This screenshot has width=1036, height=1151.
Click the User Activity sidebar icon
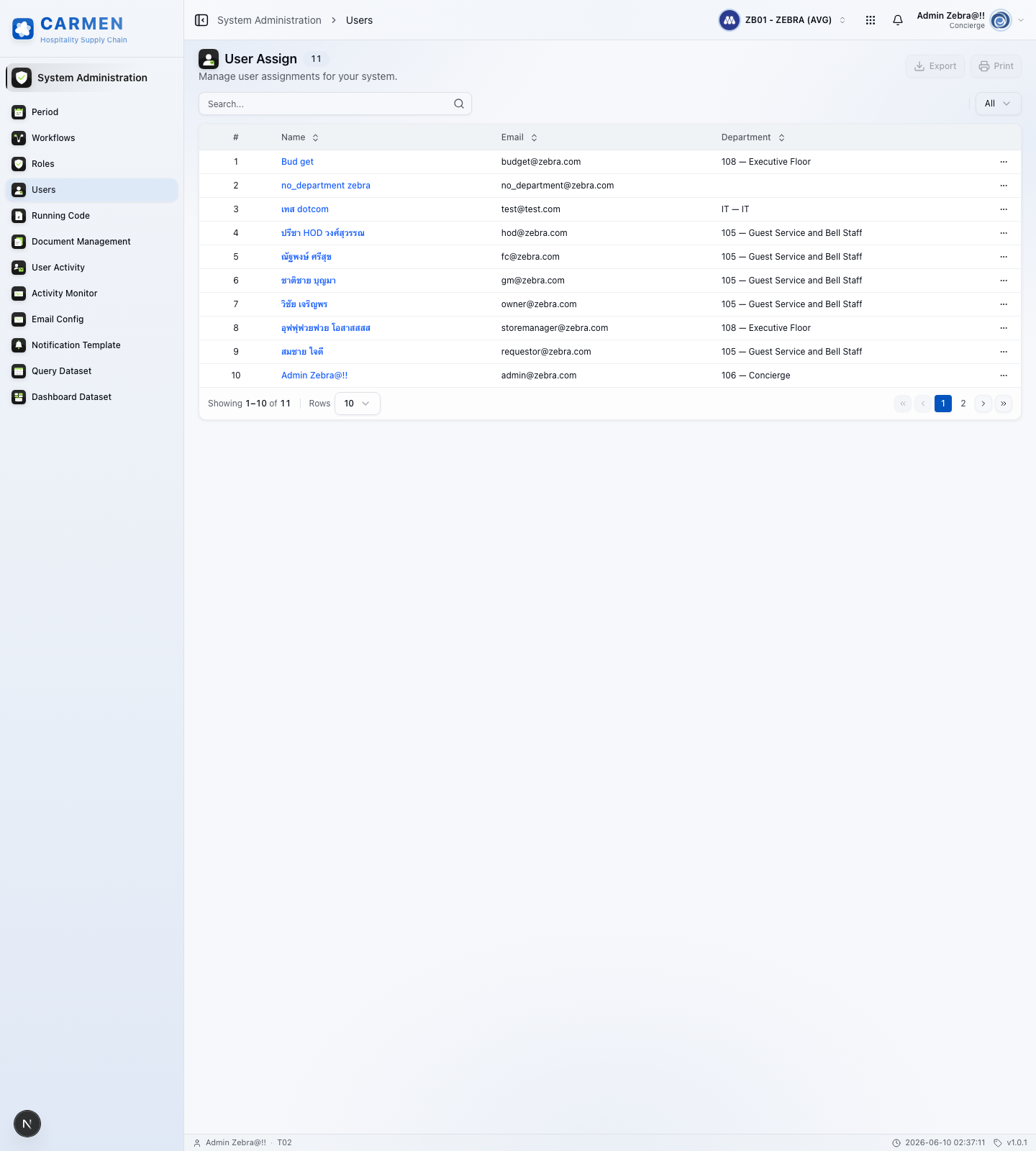click(x=19, y=268)
